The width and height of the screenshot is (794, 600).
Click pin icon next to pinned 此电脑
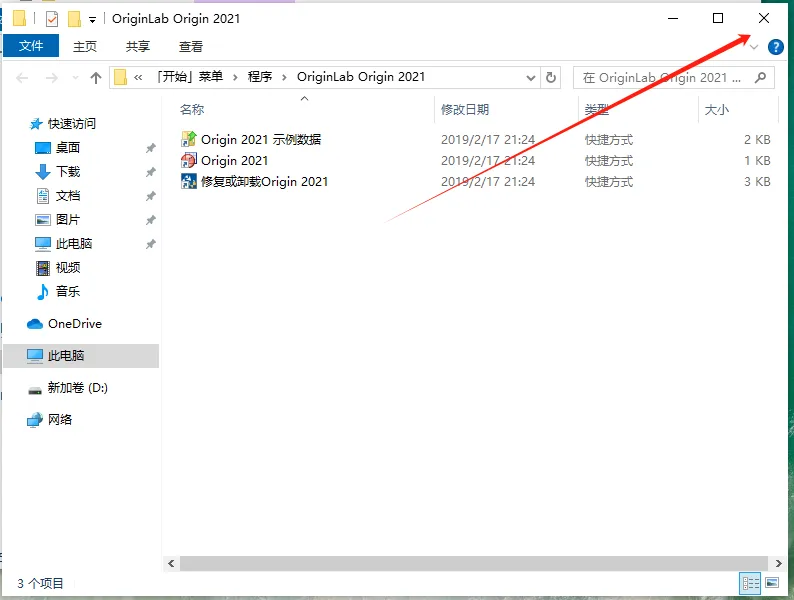tap(150, 244)
